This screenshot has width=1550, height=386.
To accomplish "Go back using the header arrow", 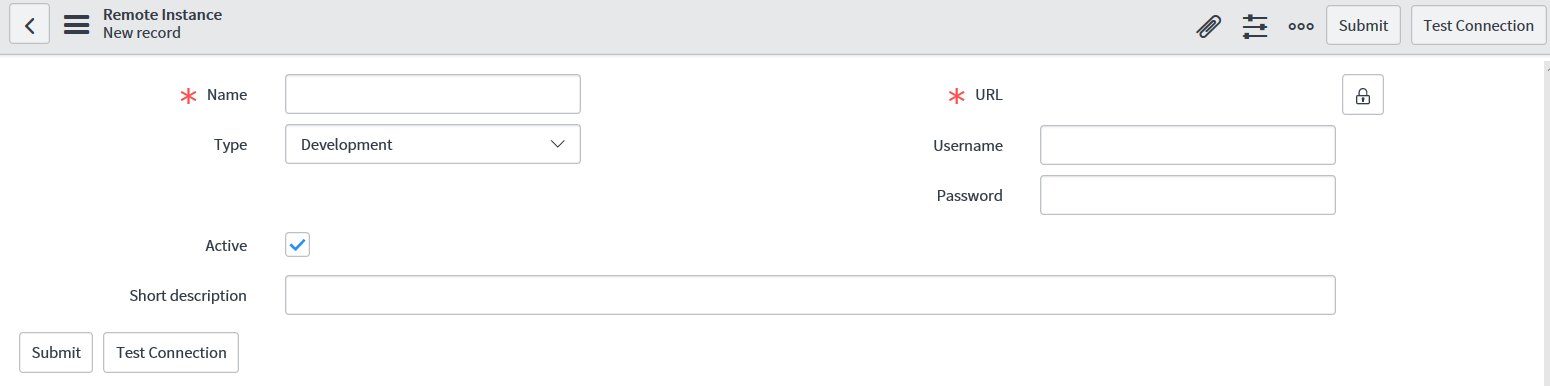I will [30, 25].
